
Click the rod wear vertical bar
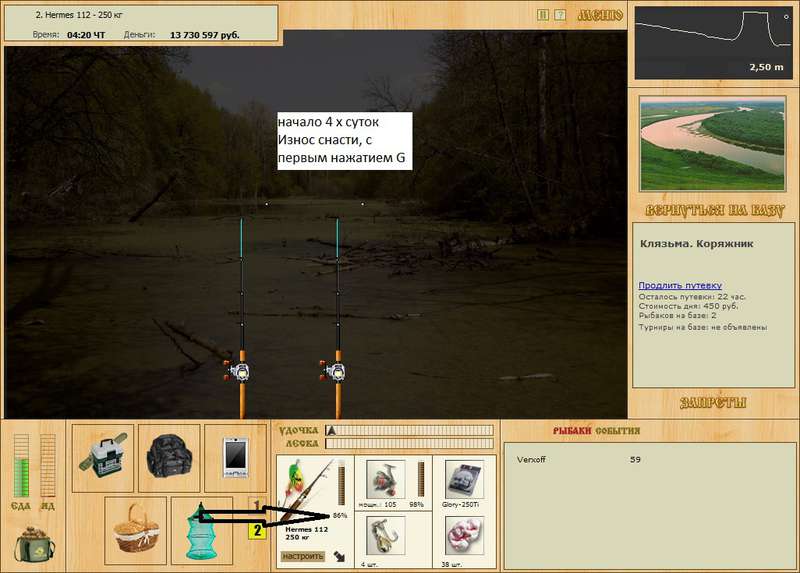pyautogui.click(x=341, y=485)
